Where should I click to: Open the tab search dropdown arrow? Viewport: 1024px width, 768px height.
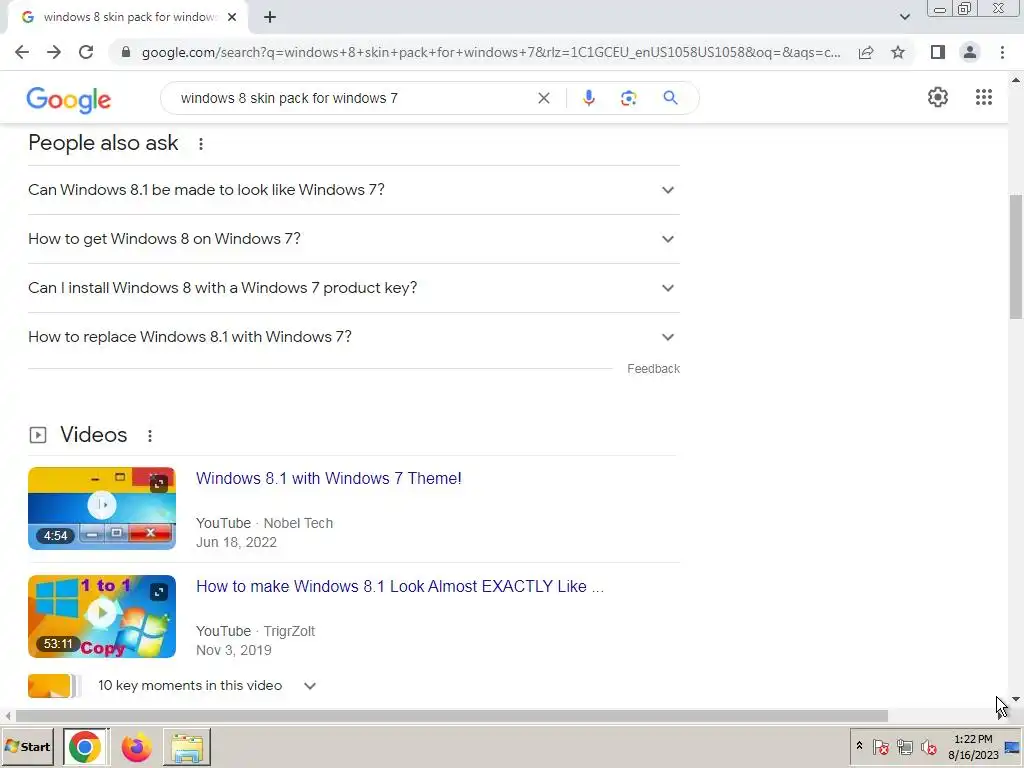(904, 17)
